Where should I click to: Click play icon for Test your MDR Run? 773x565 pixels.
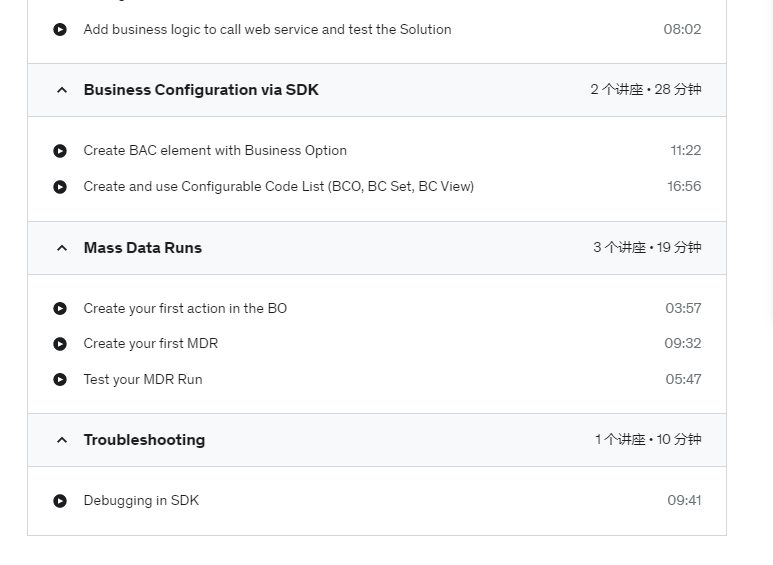(60, 380)
